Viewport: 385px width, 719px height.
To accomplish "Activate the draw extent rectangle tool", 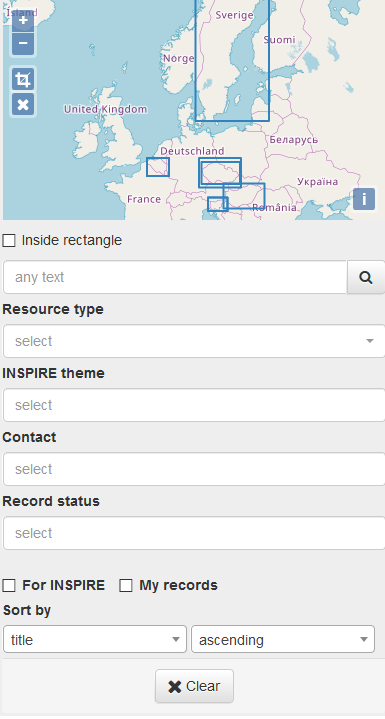I will tap(23, 79).
